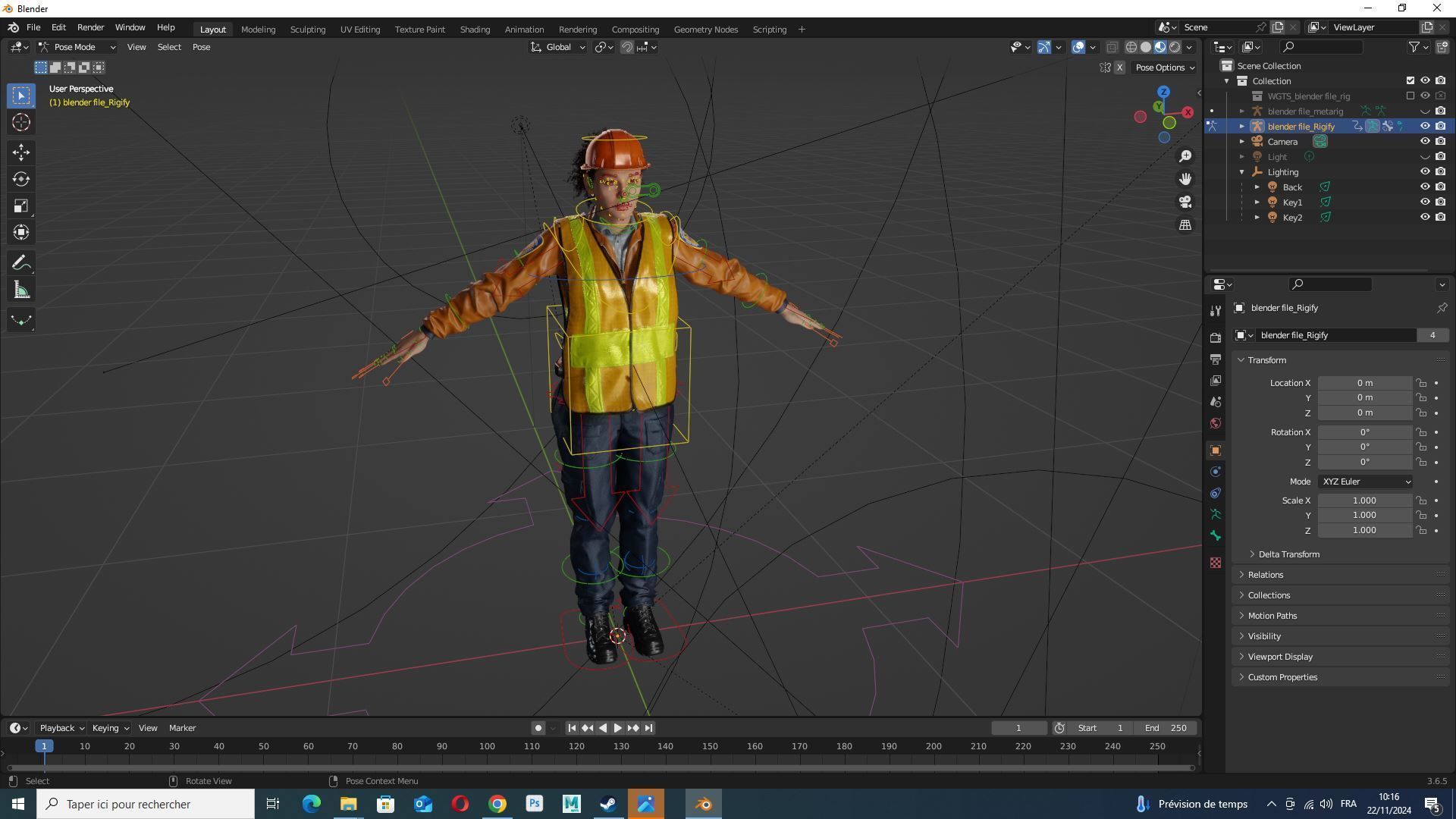Select the Cursor tool in left toolbar

pos(21,122)
